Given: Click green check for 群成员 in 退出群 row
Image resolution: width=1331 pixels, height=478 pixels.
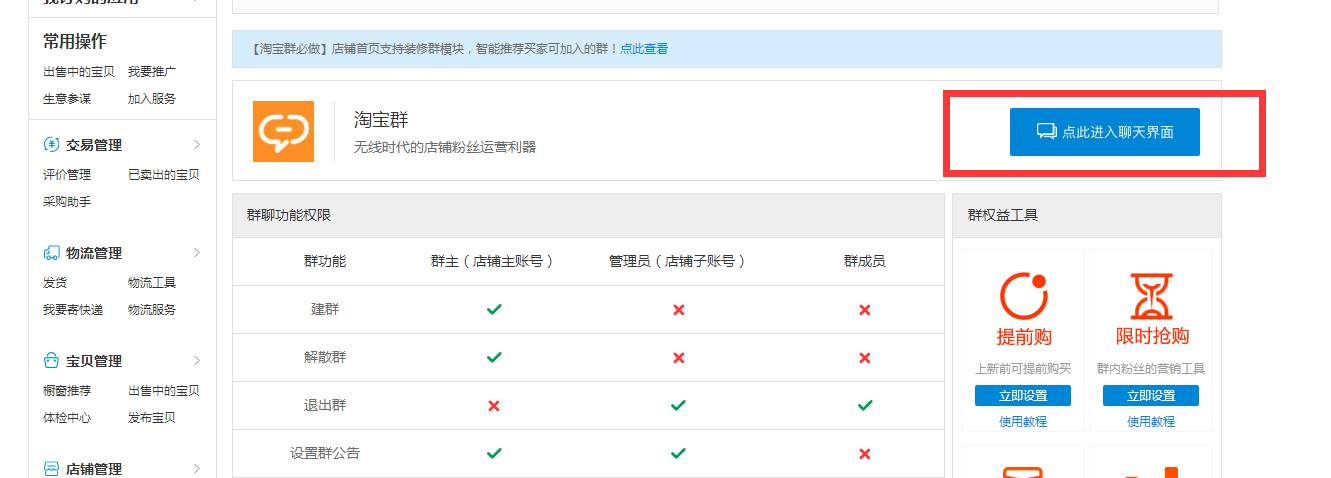Looking at the screenshot, I should pyautogui.click(x=865, y=405).
